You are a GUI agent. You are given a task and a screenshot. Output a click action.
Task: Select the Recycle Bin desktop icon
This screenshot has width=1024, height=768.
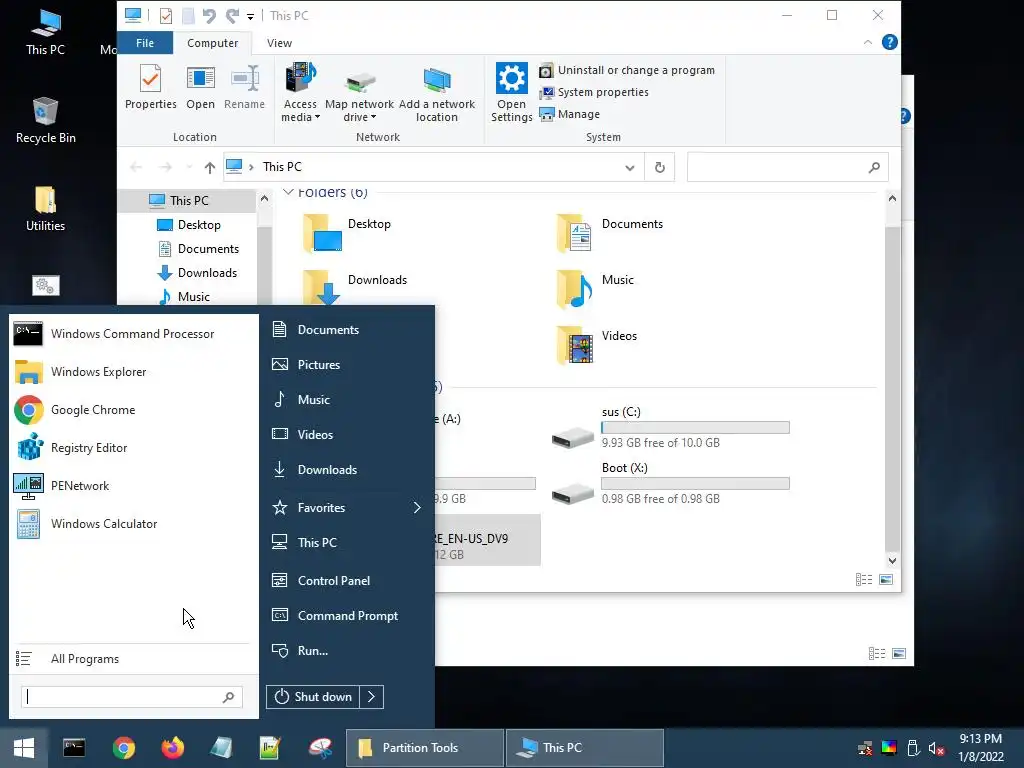click(45, 120)
